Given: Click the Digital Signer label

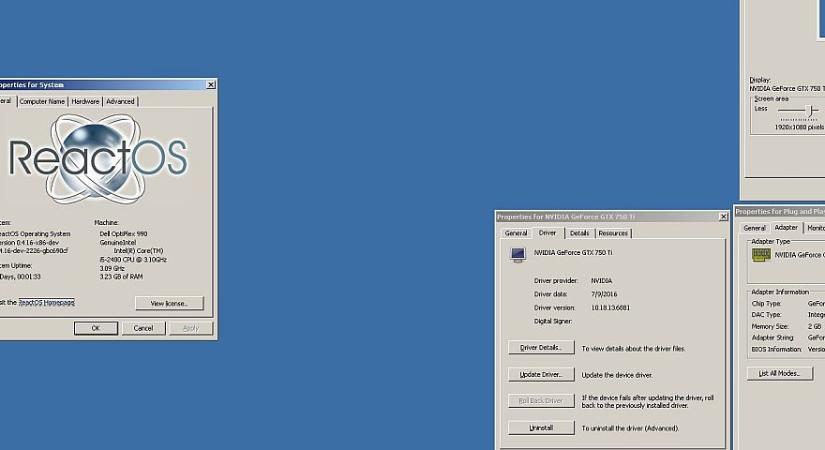Looking at the screenshot, I should (553, 321).
